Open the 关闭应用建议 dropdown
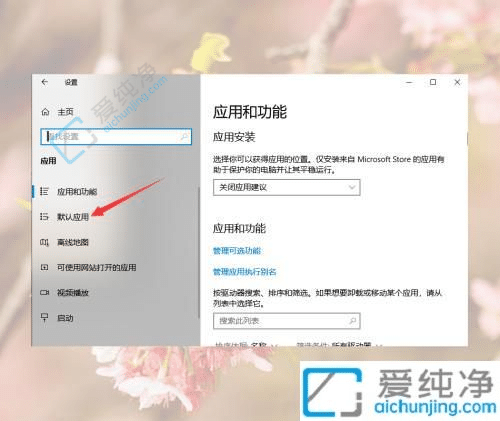Screen dimensions: 500x421 [287, 187]
